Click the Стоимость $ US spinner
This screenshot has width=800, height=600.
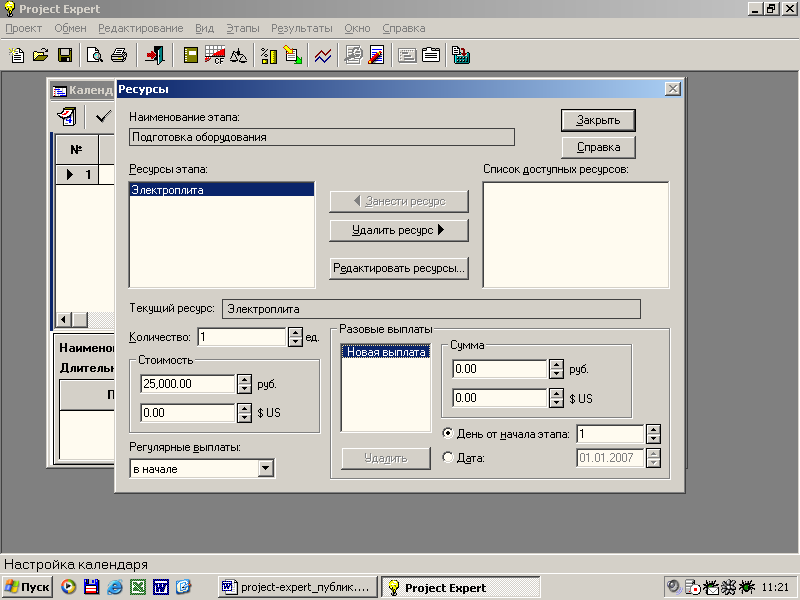[x=244, y=413]
